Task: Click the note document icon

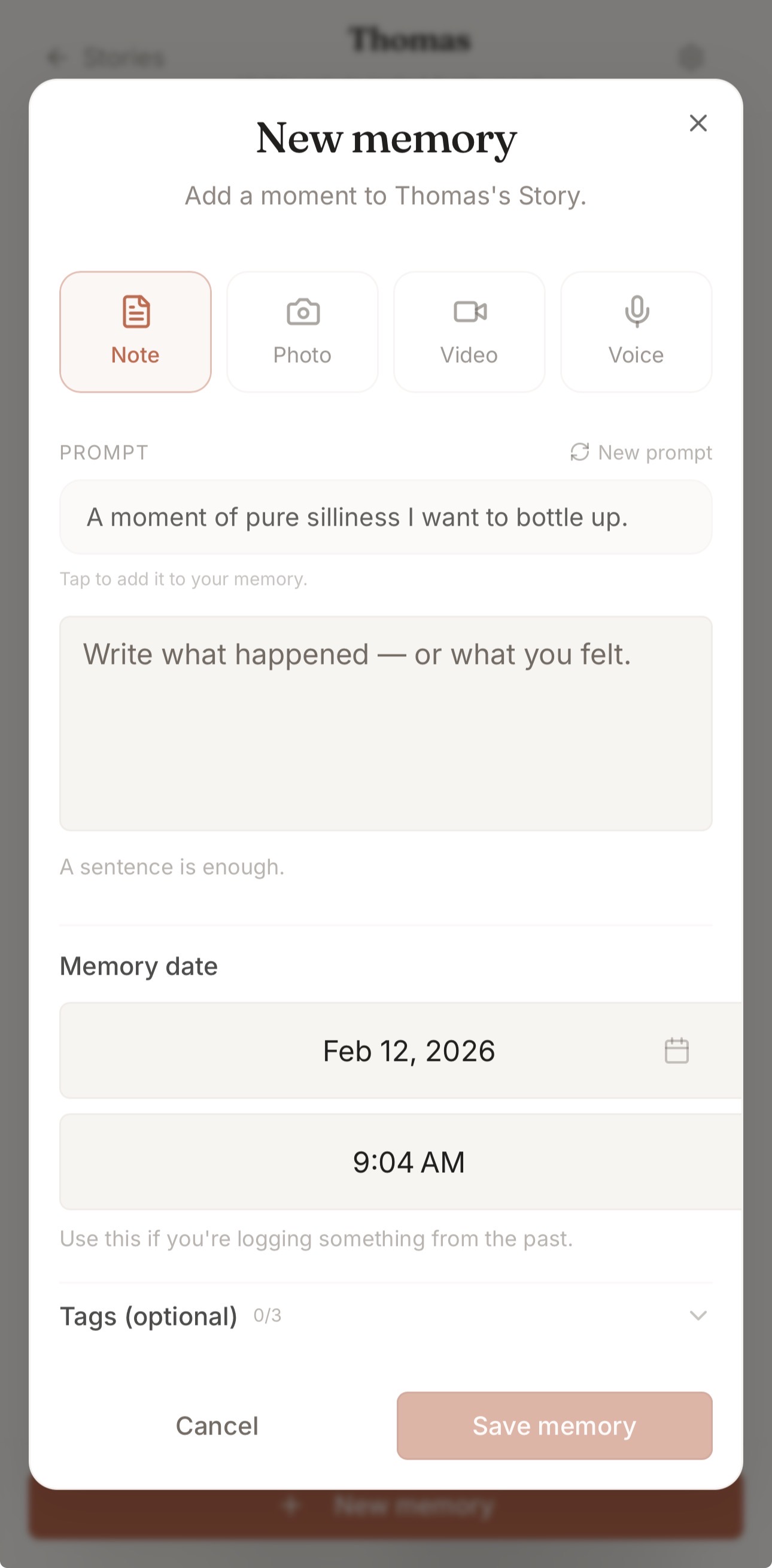Action: pyautogui.click(x=136, y=312)
